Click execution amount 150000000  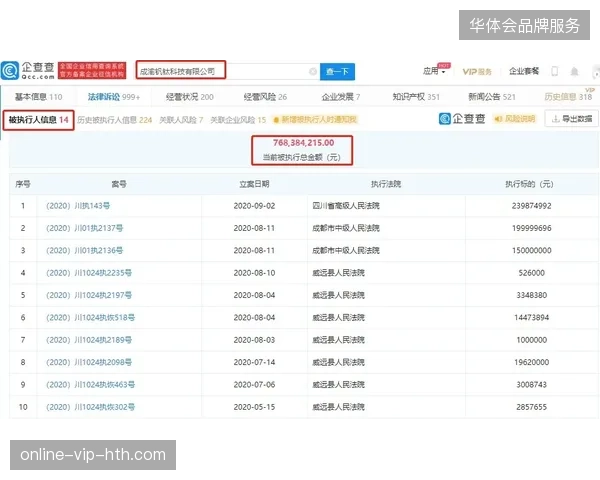pyautogui.click(x=532, y=250)
